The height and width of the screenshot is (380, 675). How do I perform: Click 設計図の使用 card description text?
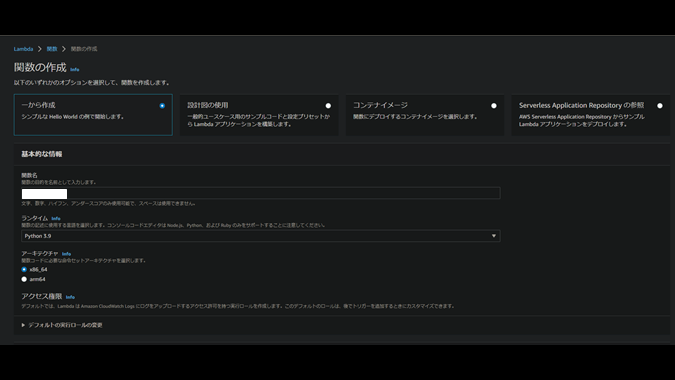[x=259, y=120]
